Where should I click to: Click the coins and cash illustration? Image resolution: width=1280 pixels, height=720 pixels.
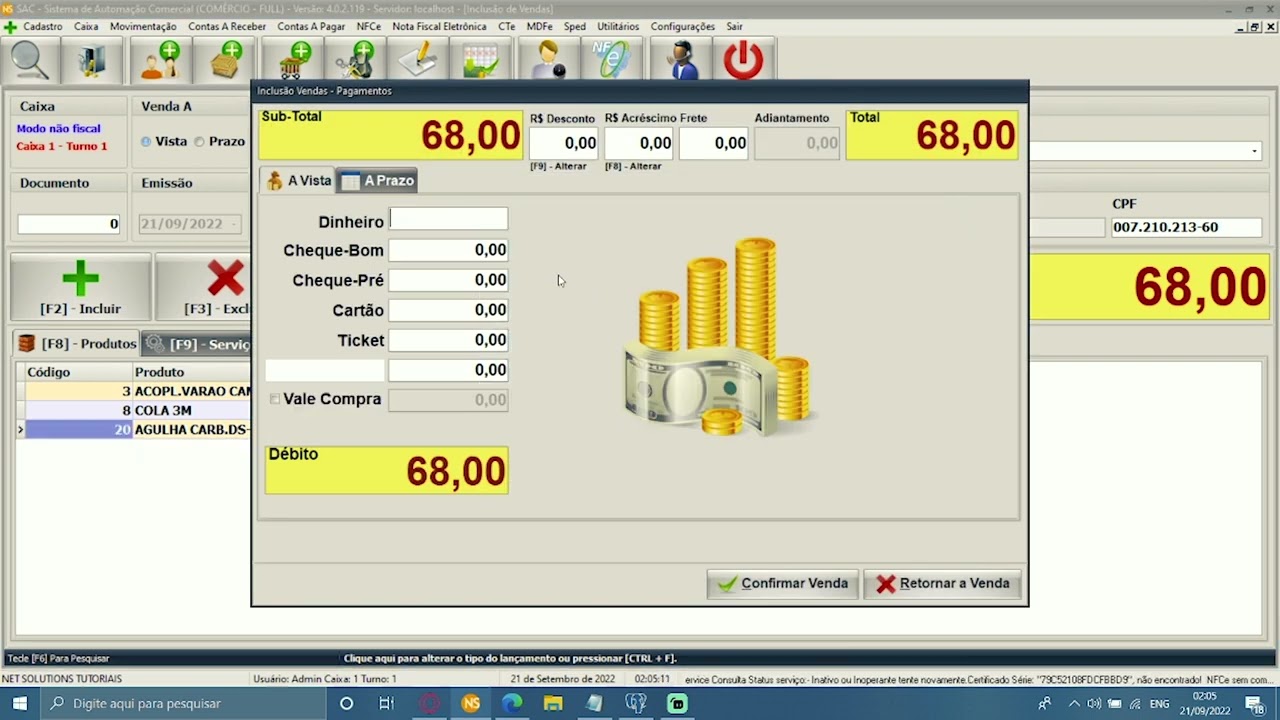719,337
